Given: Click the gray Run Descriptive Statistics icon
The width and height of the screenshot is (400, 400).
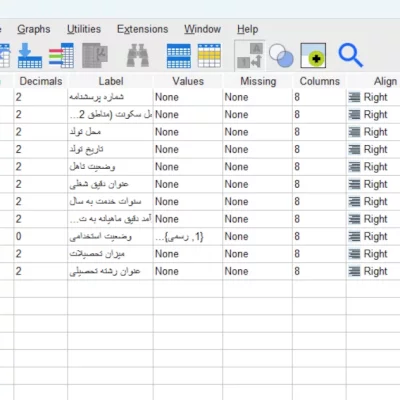Looking at the screenshot, I should pyautogui.click(x=95, y=55).
